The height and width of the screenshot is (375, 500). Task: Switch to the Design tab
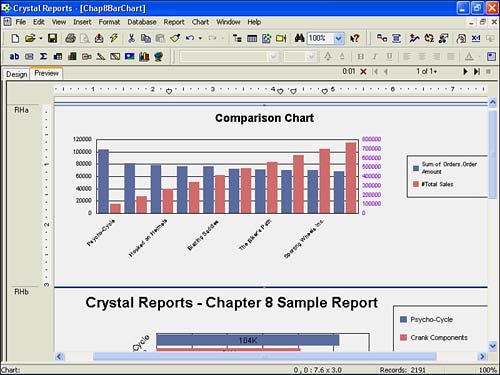tap(16, 74)
